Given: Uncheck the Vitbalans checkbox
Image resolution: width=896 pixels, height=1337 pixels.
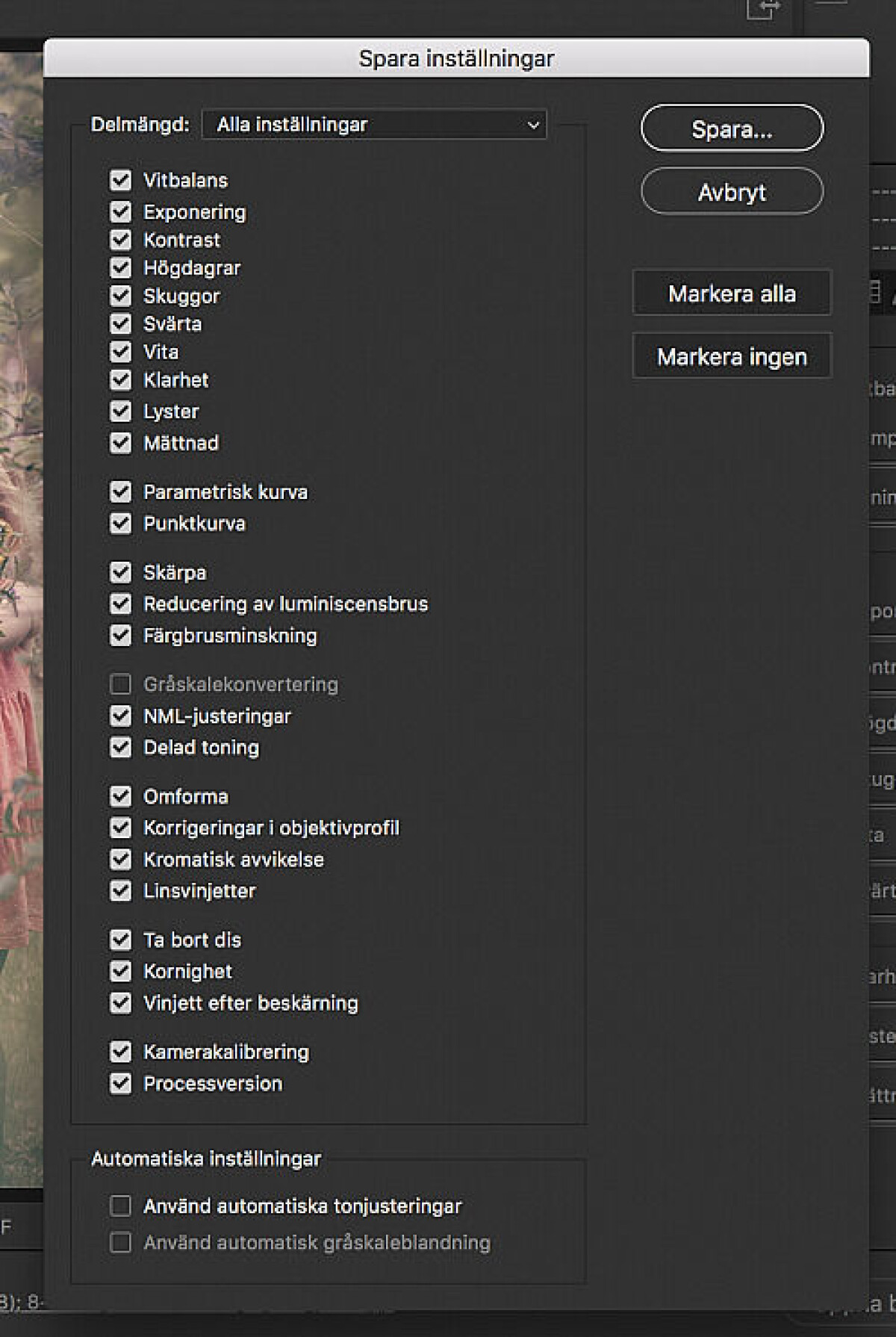Looking at the screenshot, I should (x=120, y=180).
